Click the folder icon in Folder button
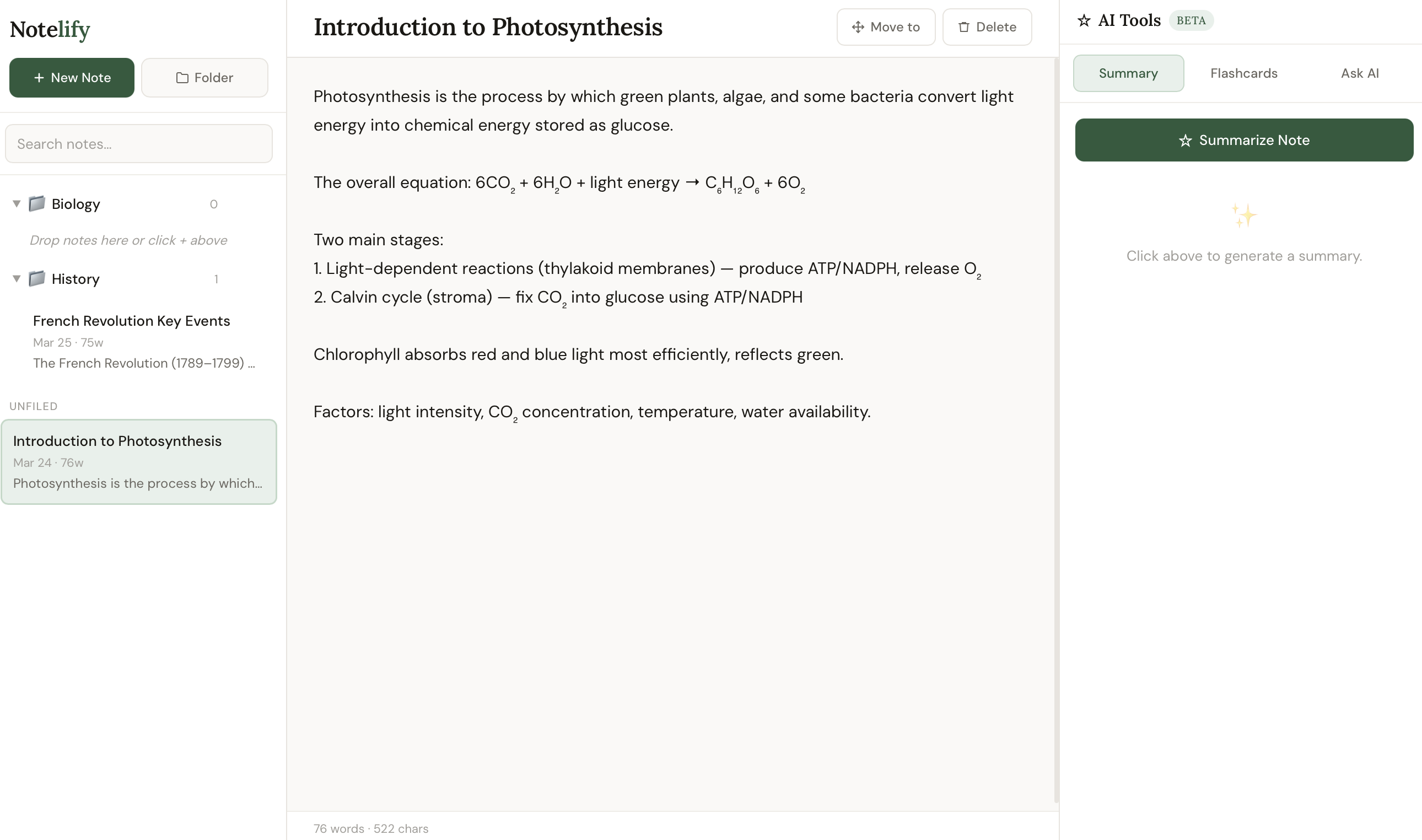The width and height of the screenshot is (1422, 840). point(182,78)
